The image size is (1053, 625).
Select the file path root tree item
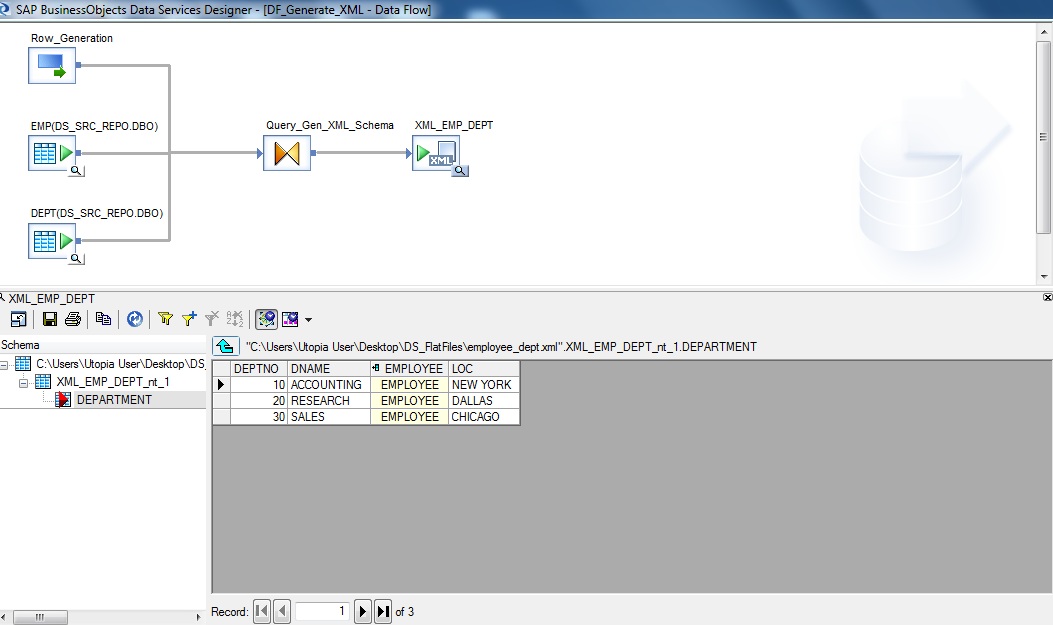click(x=121, y=364)
